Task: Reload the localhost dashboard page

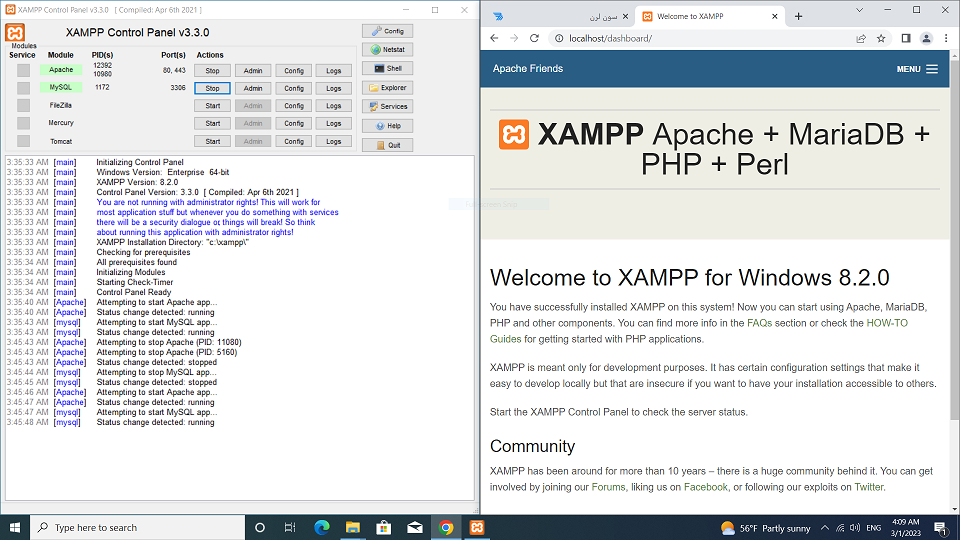Action: (534, 38)
